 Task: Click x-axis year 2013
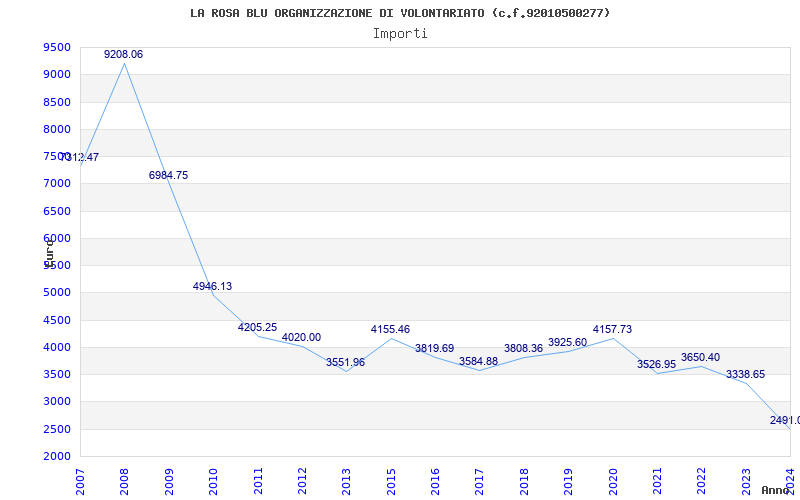(x=346, y=482)
